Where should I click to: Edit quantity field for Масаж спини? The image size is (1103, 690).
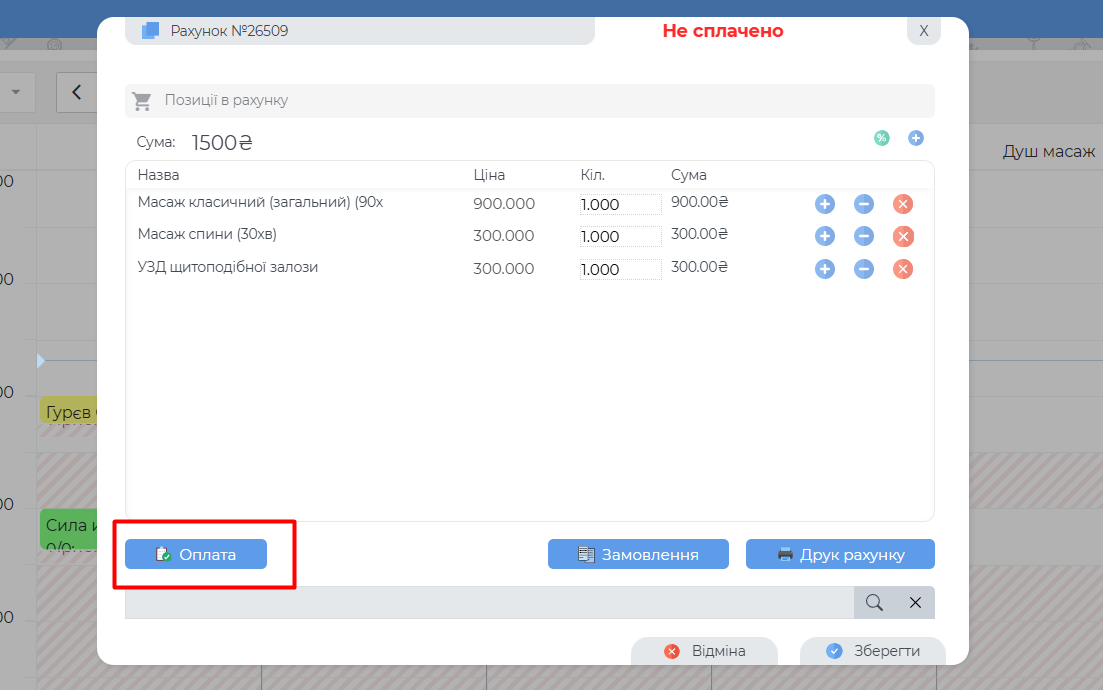tap(620, 237)
